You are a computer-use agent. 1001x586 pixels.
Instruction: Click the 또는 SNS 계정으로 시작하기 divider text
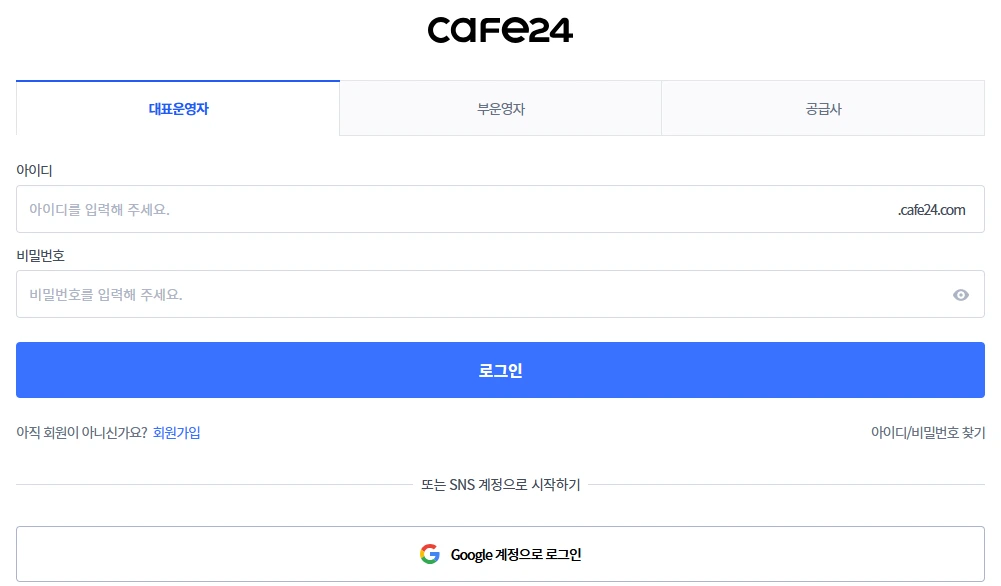(x=500, y=485)
